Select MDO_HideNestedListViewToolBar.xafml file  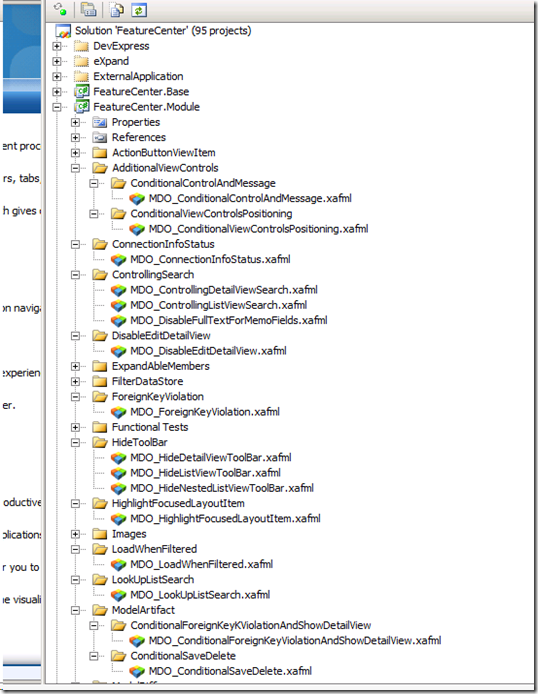pos(222,488)
